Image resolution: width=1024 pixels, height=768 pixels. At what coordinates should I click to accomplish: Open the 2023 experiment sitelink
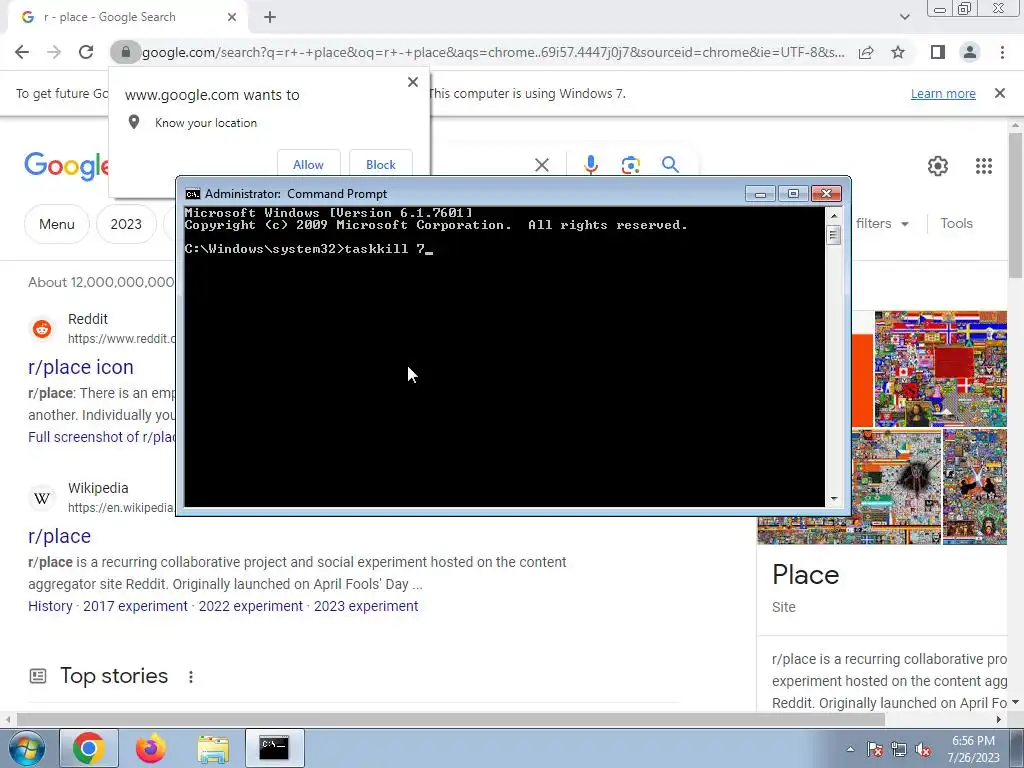tap(366, 606)
